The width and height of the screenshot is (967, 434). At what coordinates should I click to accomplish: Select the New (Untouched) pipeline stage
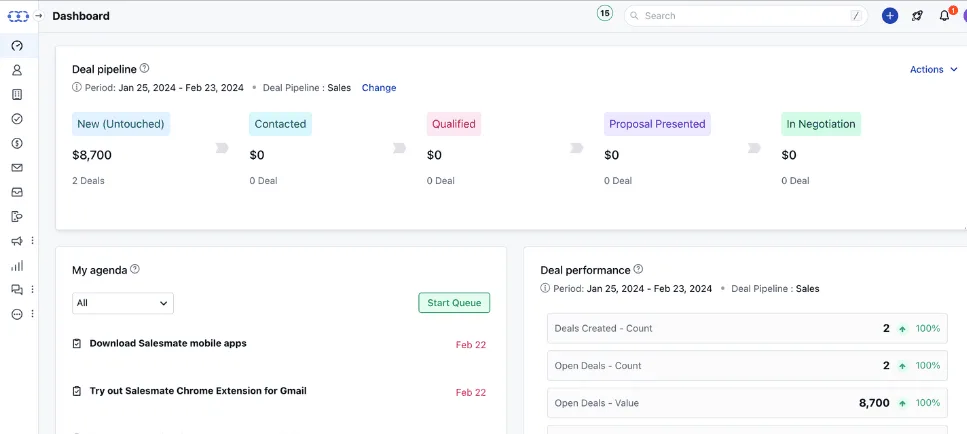(121, 124)
